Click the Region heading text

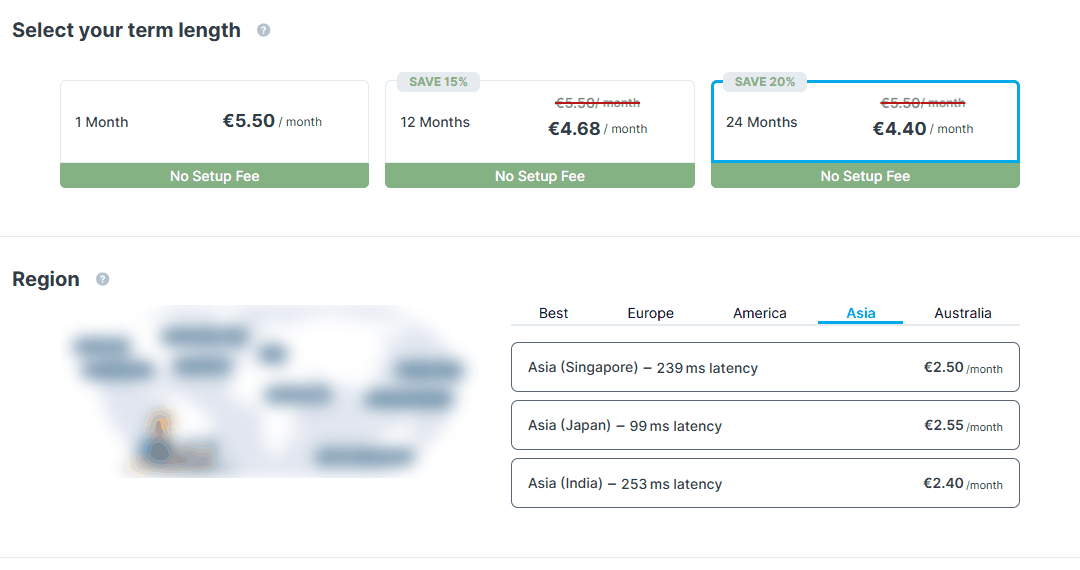pyautogui.click(x=46, y=279)
